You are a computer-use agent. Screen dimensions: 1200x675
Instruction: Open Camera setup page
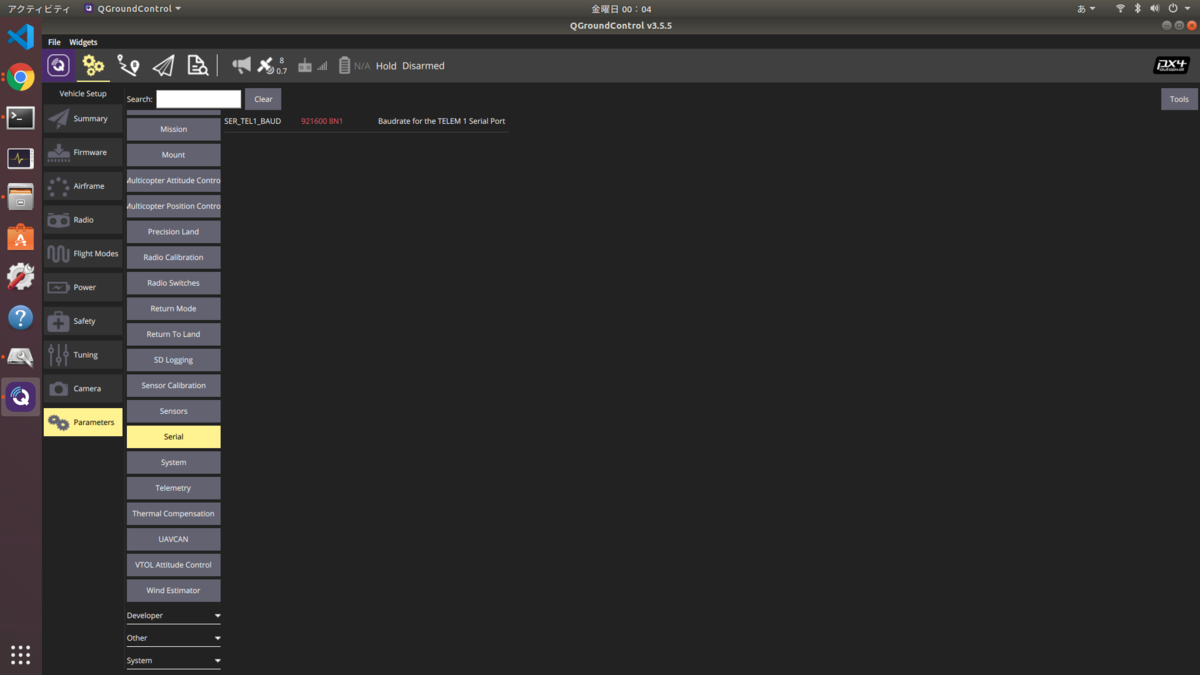(x=83, y=388)
